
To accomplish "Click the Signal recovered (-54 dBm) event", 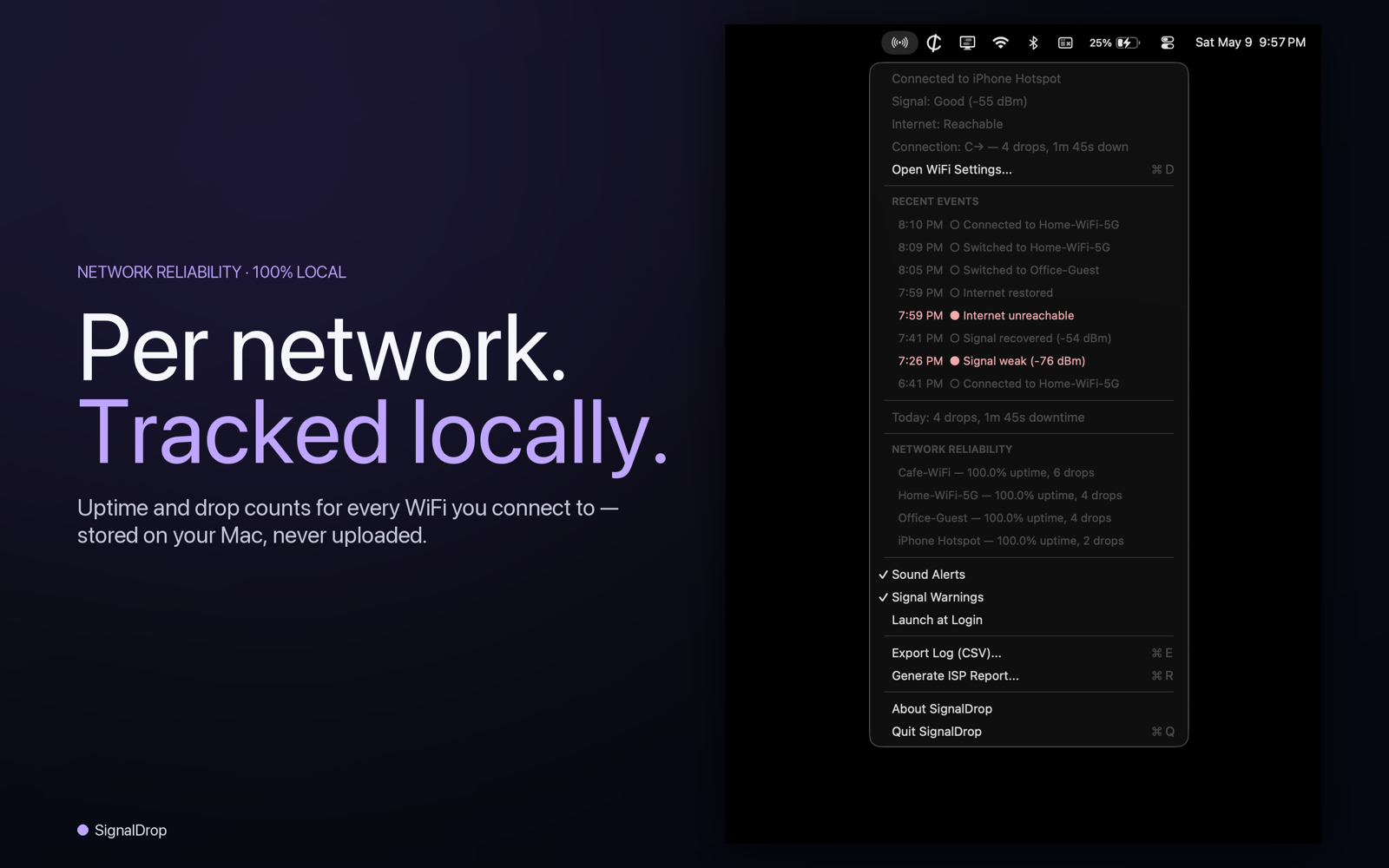I will click(1029, 338).
